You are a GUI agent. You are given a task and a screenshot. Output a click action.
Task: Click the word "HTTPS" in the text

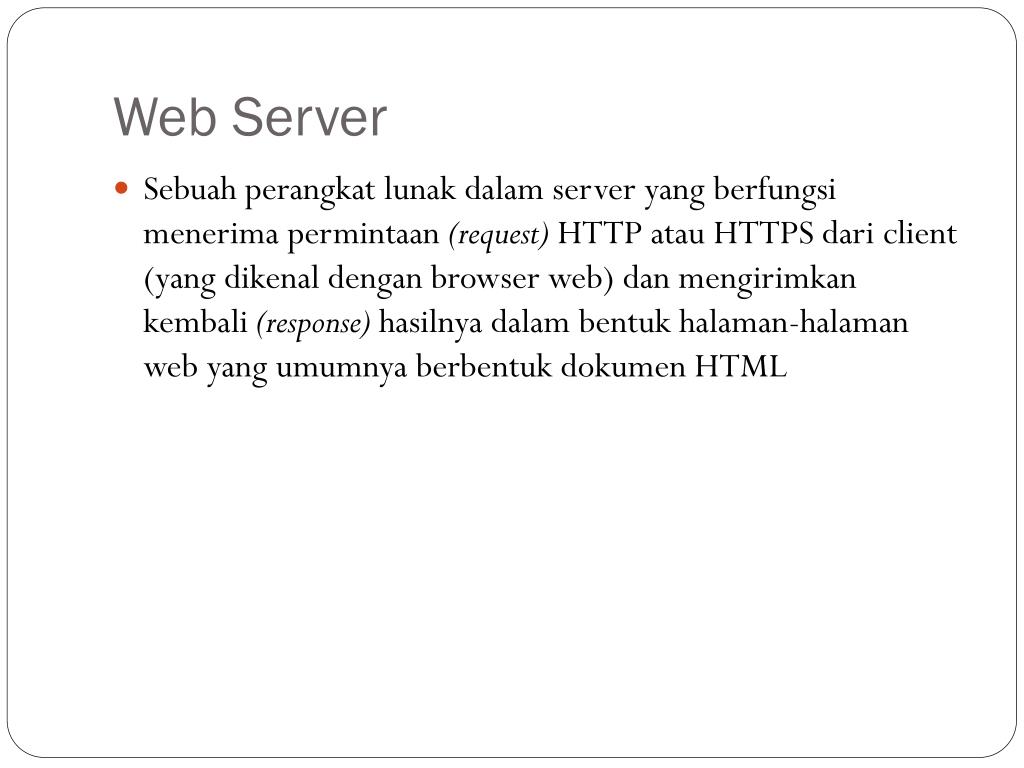click(x=763, y=234)
